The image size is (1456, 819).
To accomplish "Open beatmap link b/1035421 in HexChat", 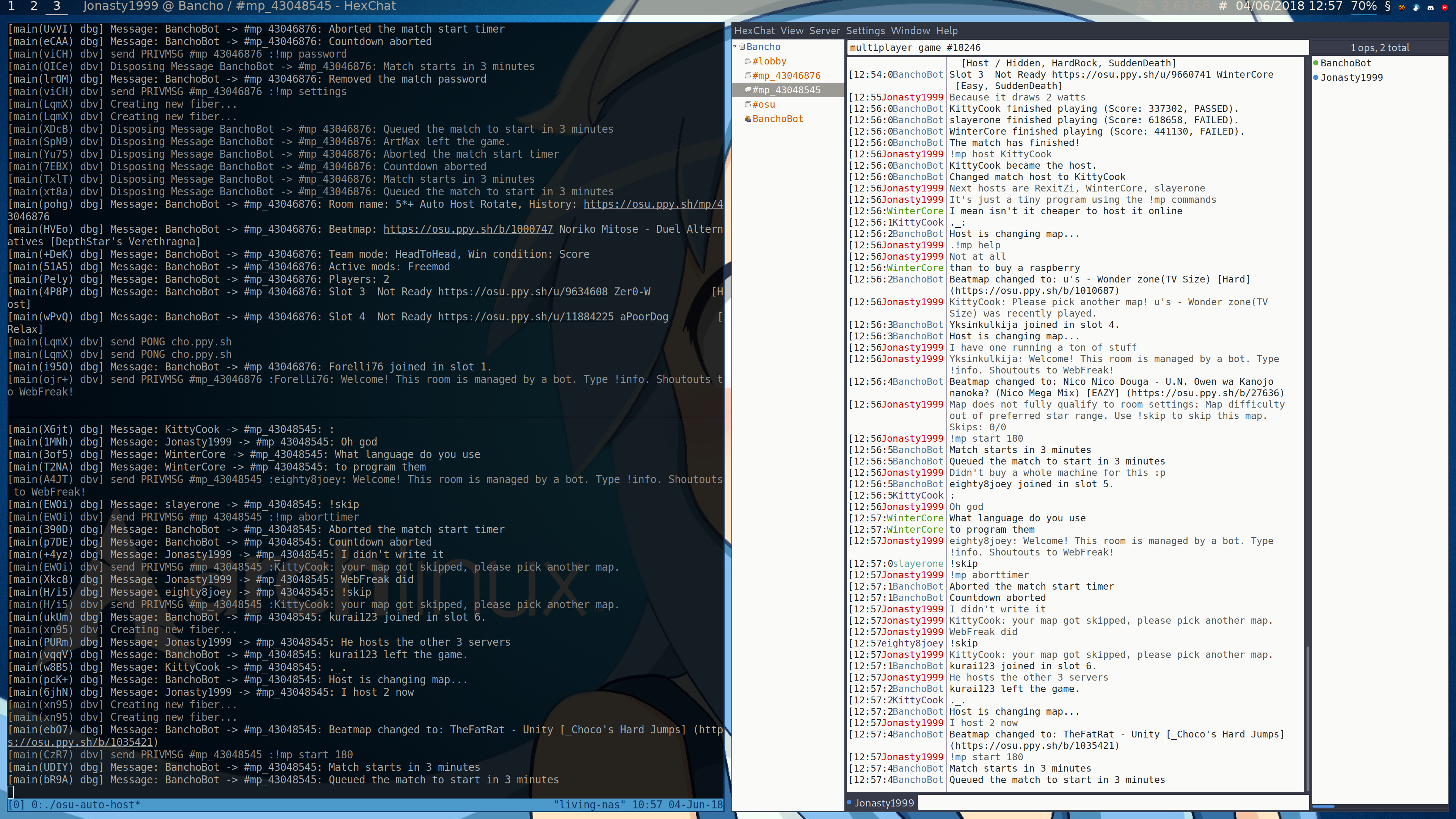I will tap(1034, 745).
